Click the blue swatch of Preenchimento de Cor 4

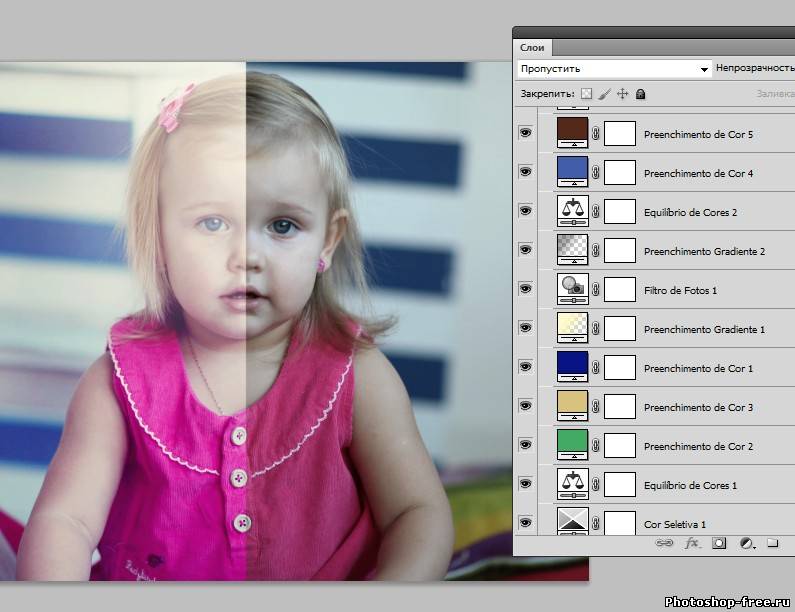[x=572, y=171]
